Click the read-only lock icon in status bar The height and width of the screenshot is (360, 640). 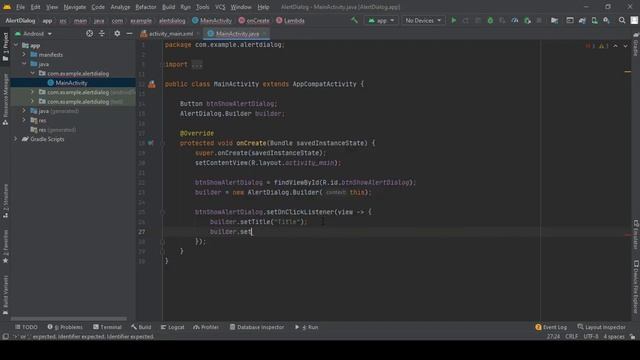click(x=632, y=337)
